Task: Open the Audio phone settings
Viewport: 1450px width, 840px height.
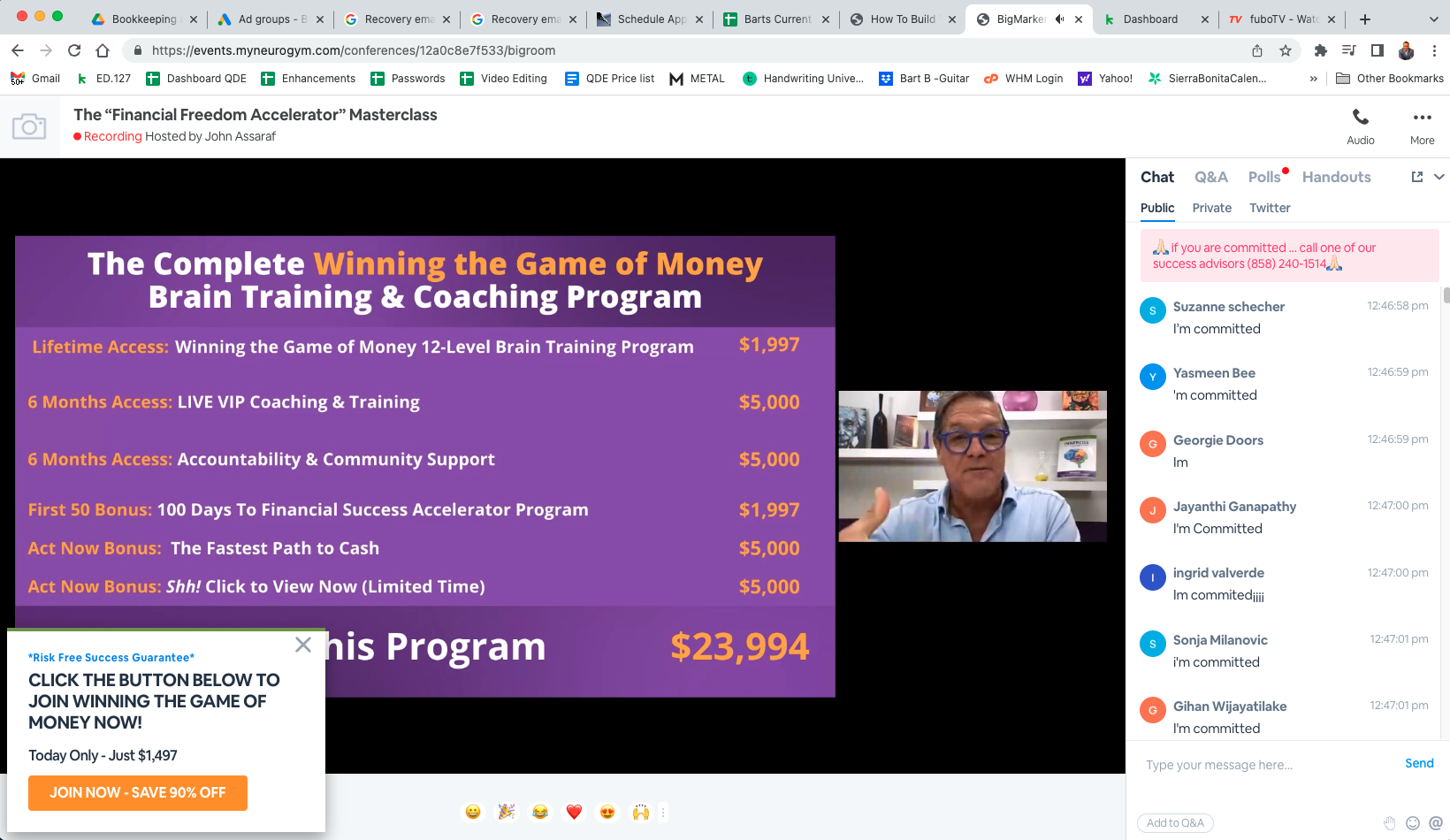Action: [1360, 126]
